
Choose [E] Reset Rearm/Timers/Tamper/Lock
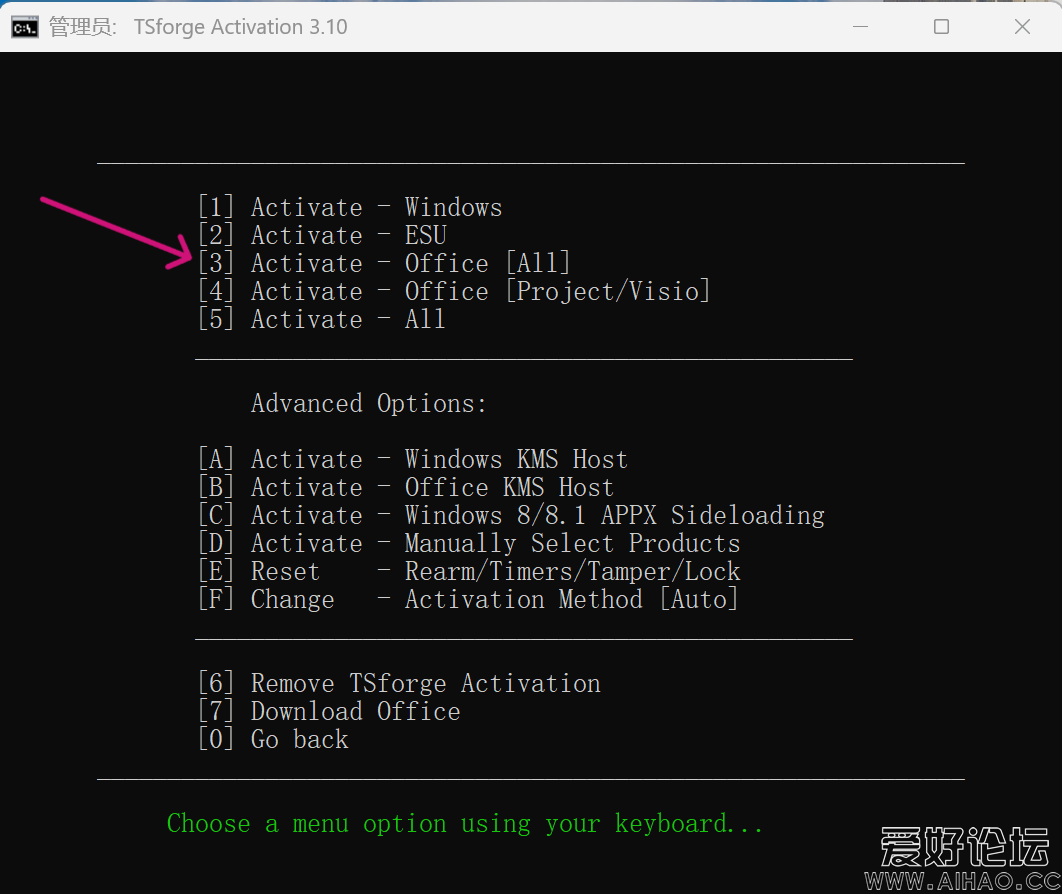click(x=469, y=572)
